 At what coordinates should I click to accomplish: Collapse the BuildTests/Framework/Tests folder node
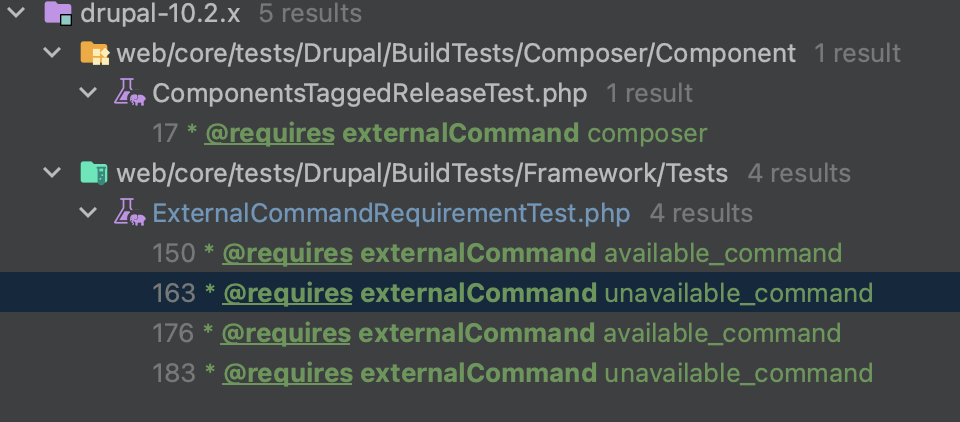(53, 173)
